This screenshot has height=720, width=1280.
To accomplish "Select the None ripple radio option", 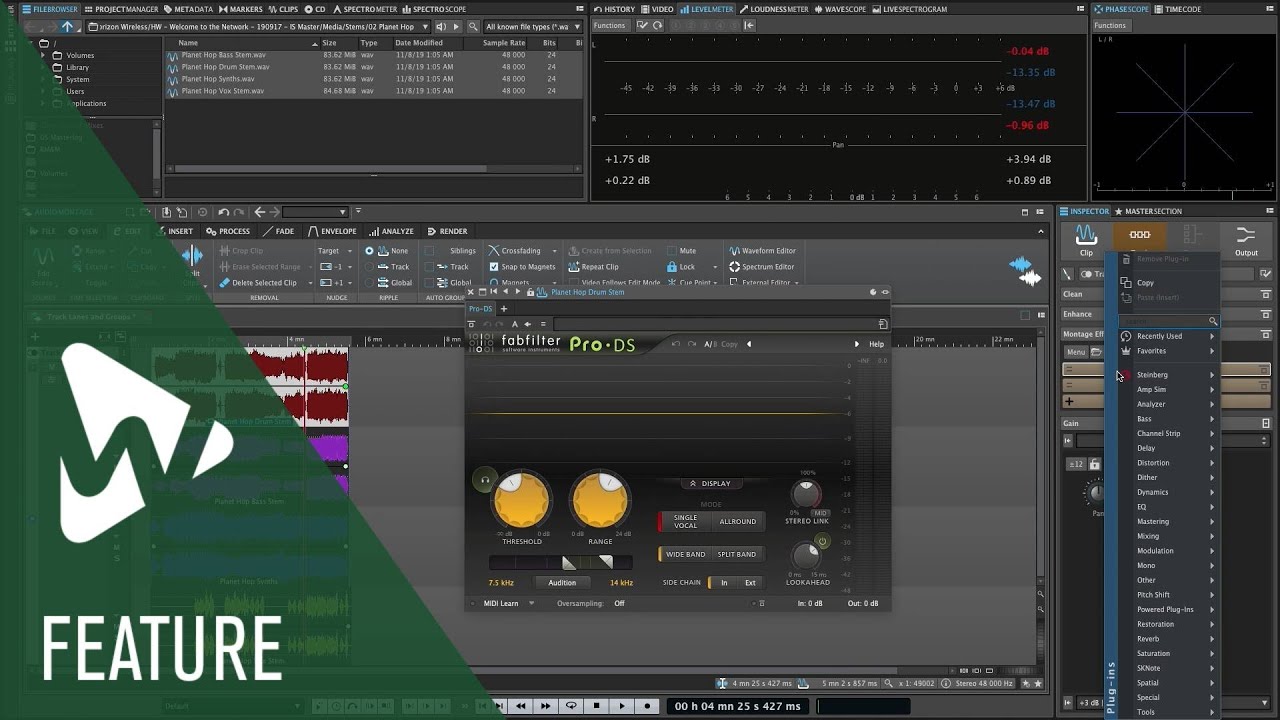I will point(369,251).
